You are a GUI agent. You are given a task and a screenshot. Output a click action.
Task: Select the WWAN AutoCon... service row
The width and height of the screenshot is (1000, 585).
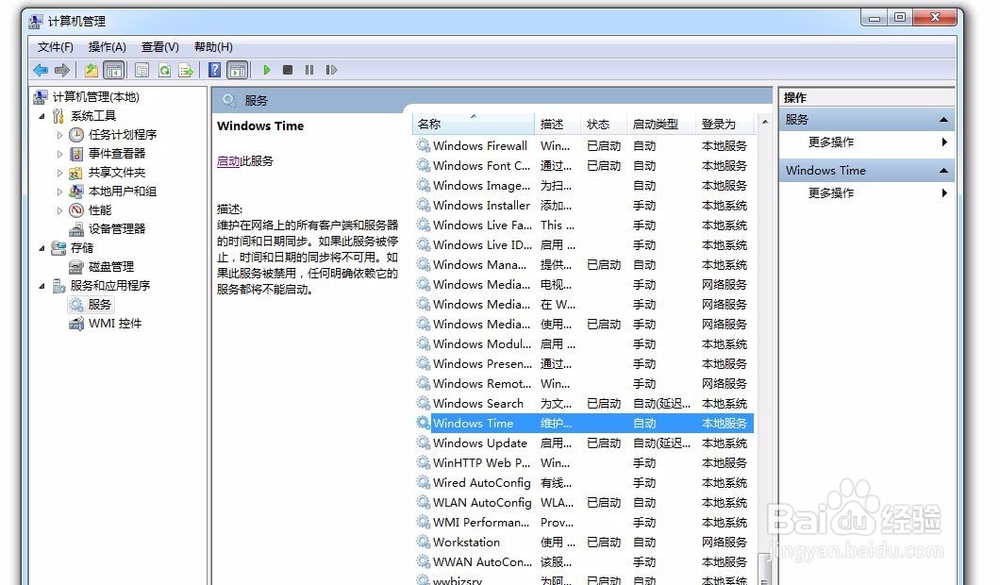coord(584,562)
